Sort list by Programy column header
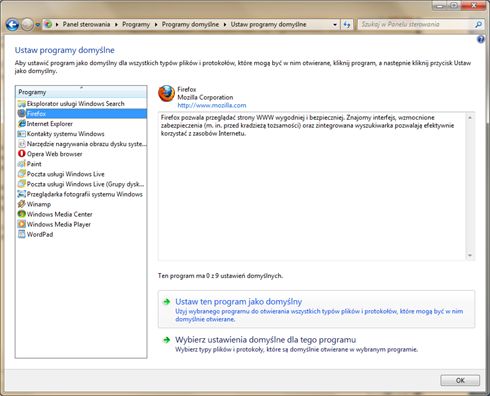The height and width of the screenshot is (396, 490). tap(81, 92)
